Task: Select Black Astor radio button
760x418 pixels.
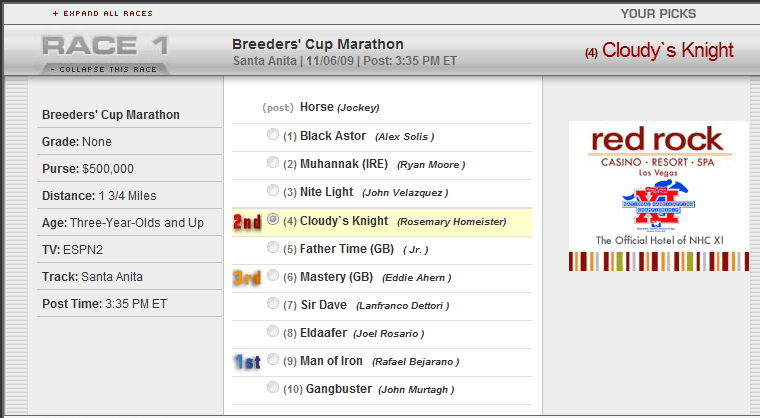Action: click(273, 134)
